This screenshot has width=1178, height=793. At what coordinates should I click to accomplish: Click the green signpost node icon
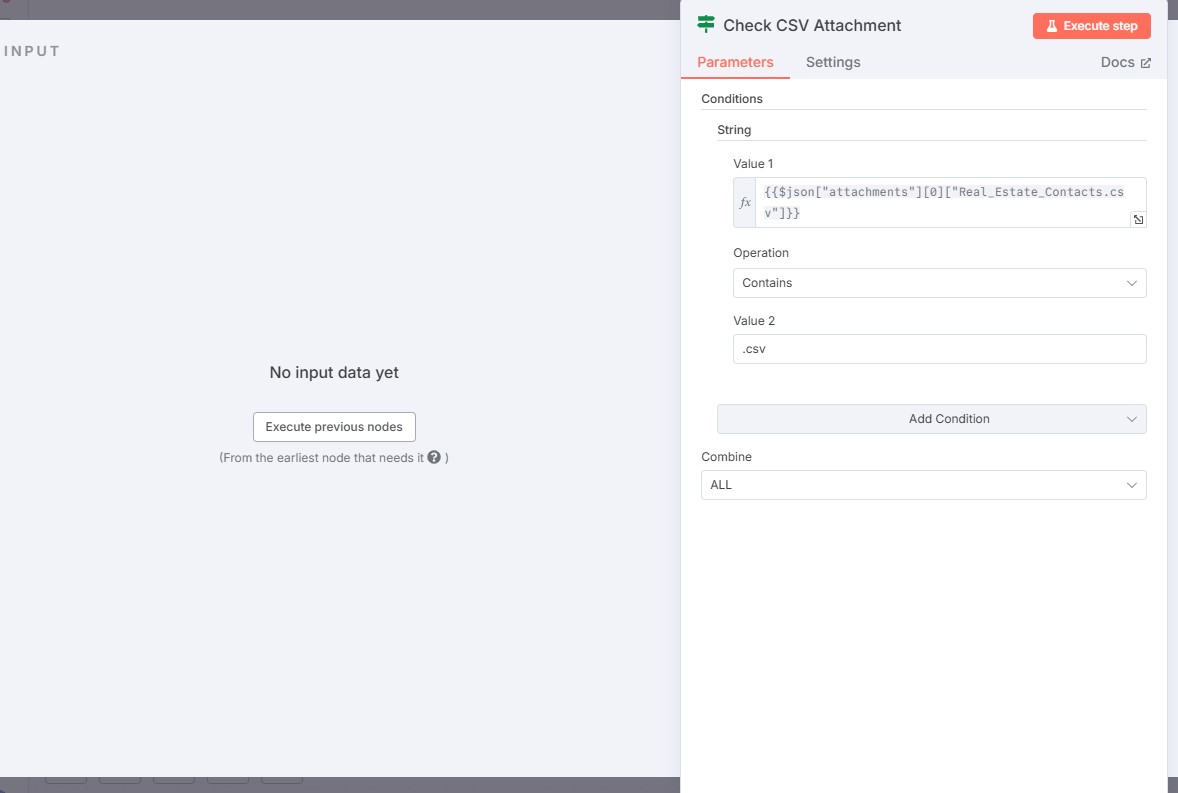coord(705,24)
